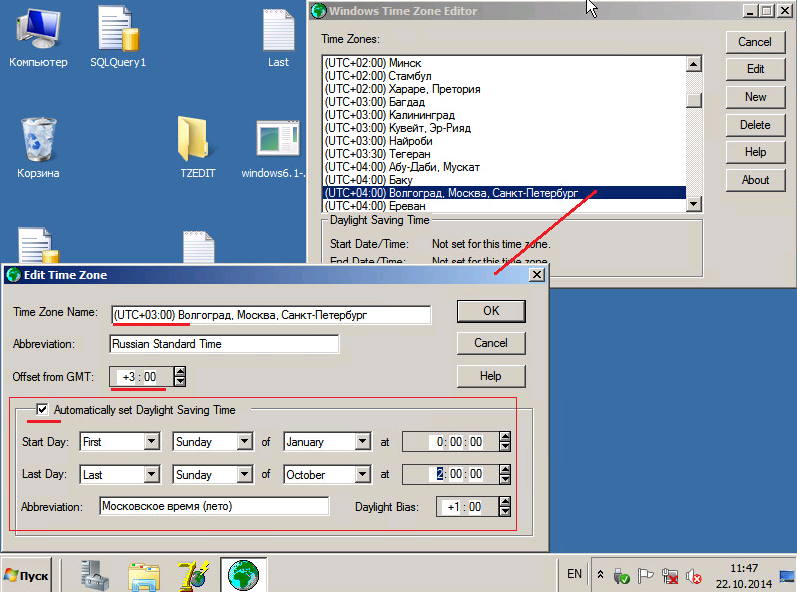The width and height of the screenshot is (797, 592).
Task: Click Help in Time Zone Editor window
Action: pos(755,152)
